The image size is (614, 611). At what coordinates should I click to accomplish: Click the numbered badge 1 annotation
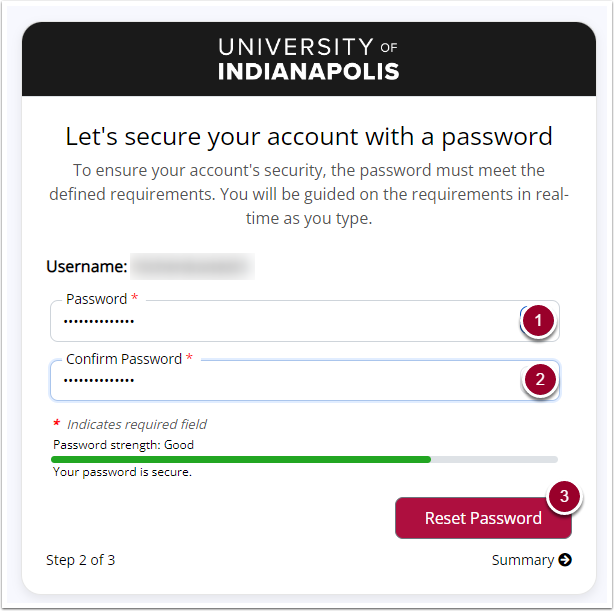click(538, 321)
